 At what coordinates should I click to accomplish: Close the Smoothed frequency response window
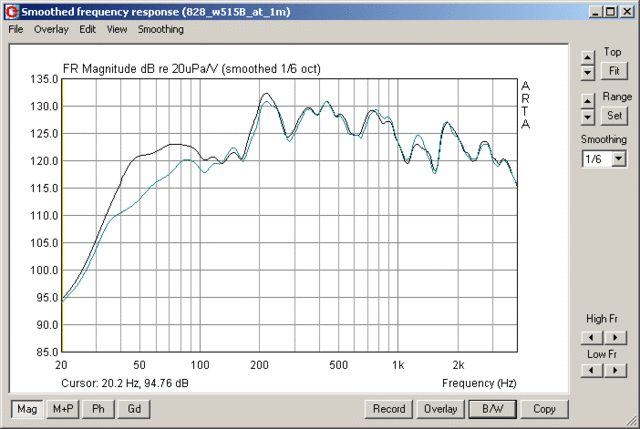coord(627,12)
